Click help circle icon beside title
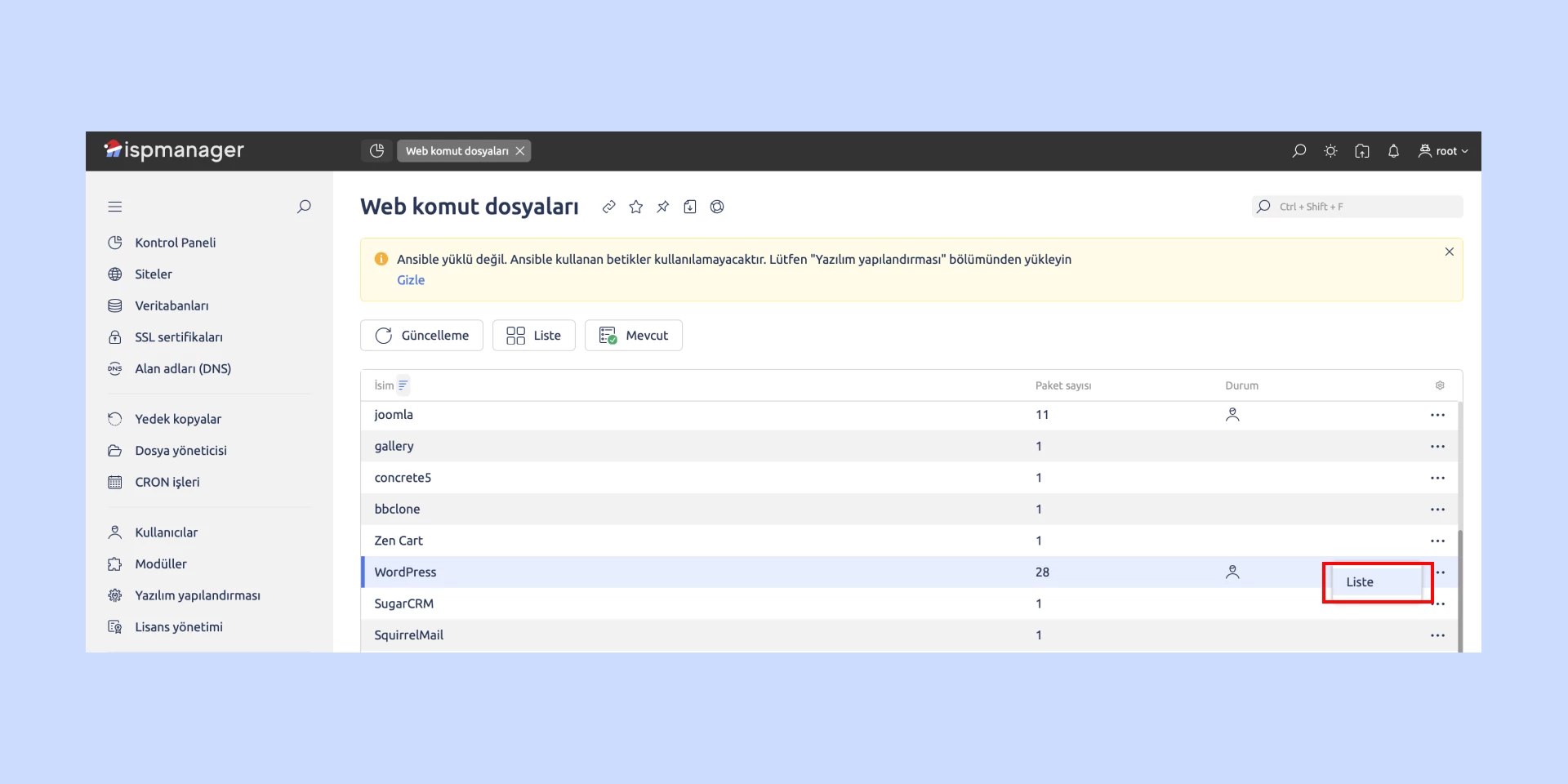This screenshot has height=784, width=1568. [x=717, y=207]
